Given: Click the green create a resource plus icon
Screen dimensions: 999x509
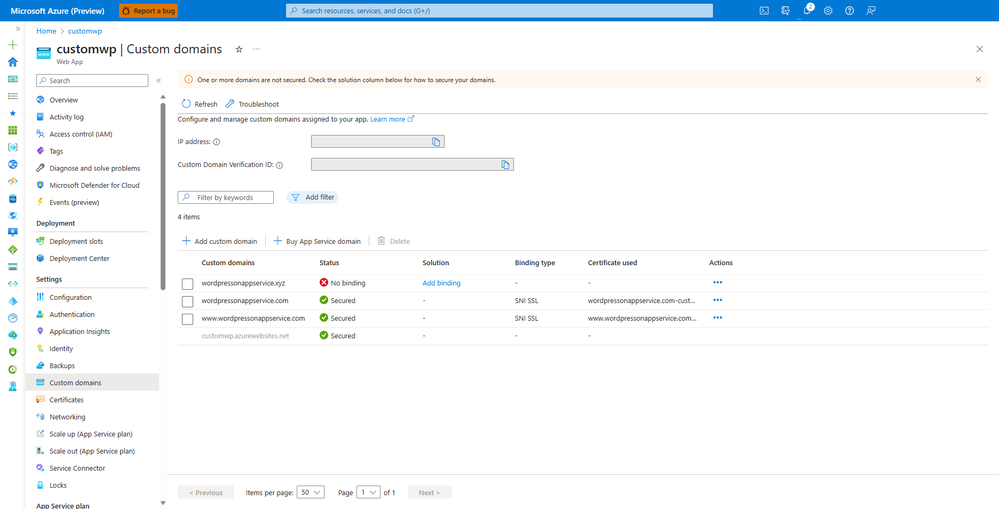Looking at the screenshot, I should click(13, 45).
